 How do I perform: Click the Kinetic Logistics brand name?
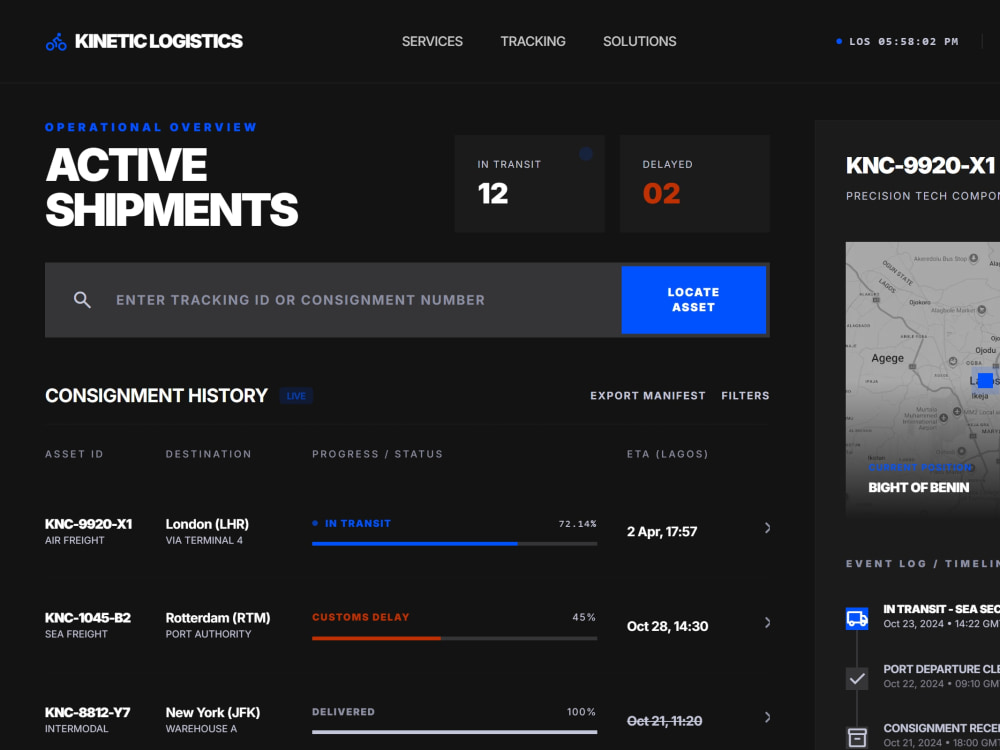pos(159,41)
